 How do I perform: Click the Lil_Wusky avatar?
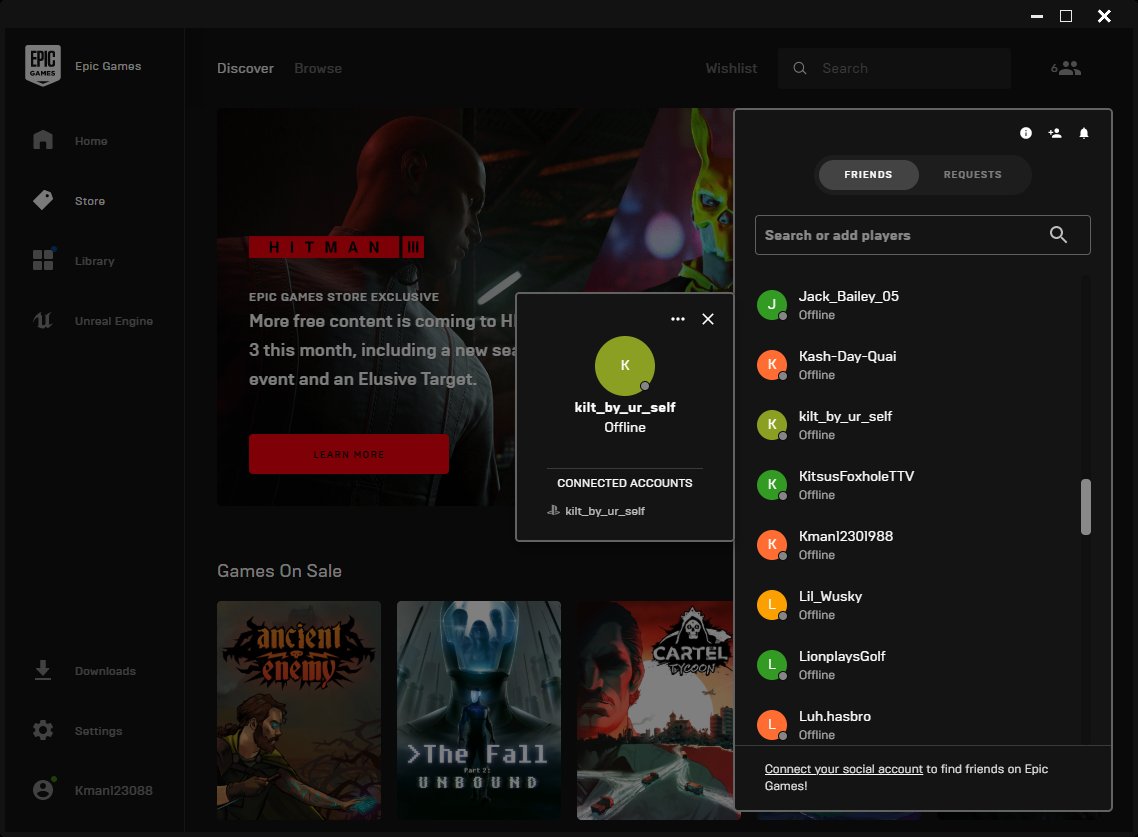point(772,605)
